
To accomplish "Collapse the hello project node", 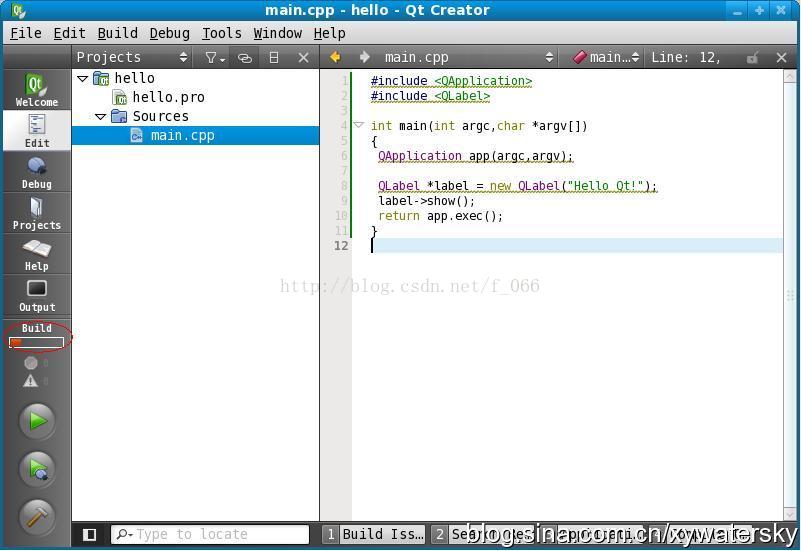I will (x=83, y=79).
